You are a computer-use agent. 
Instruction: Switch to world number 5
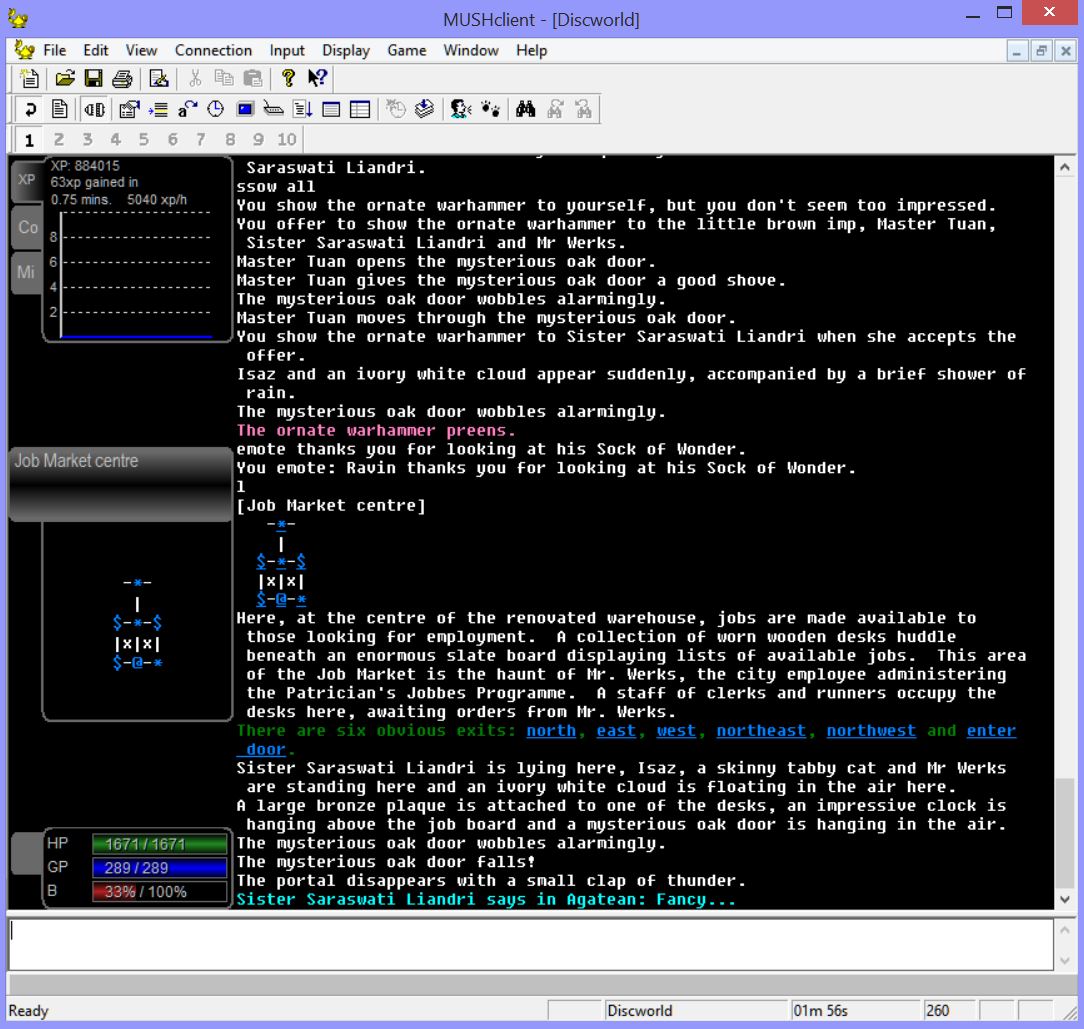(144, 140)
